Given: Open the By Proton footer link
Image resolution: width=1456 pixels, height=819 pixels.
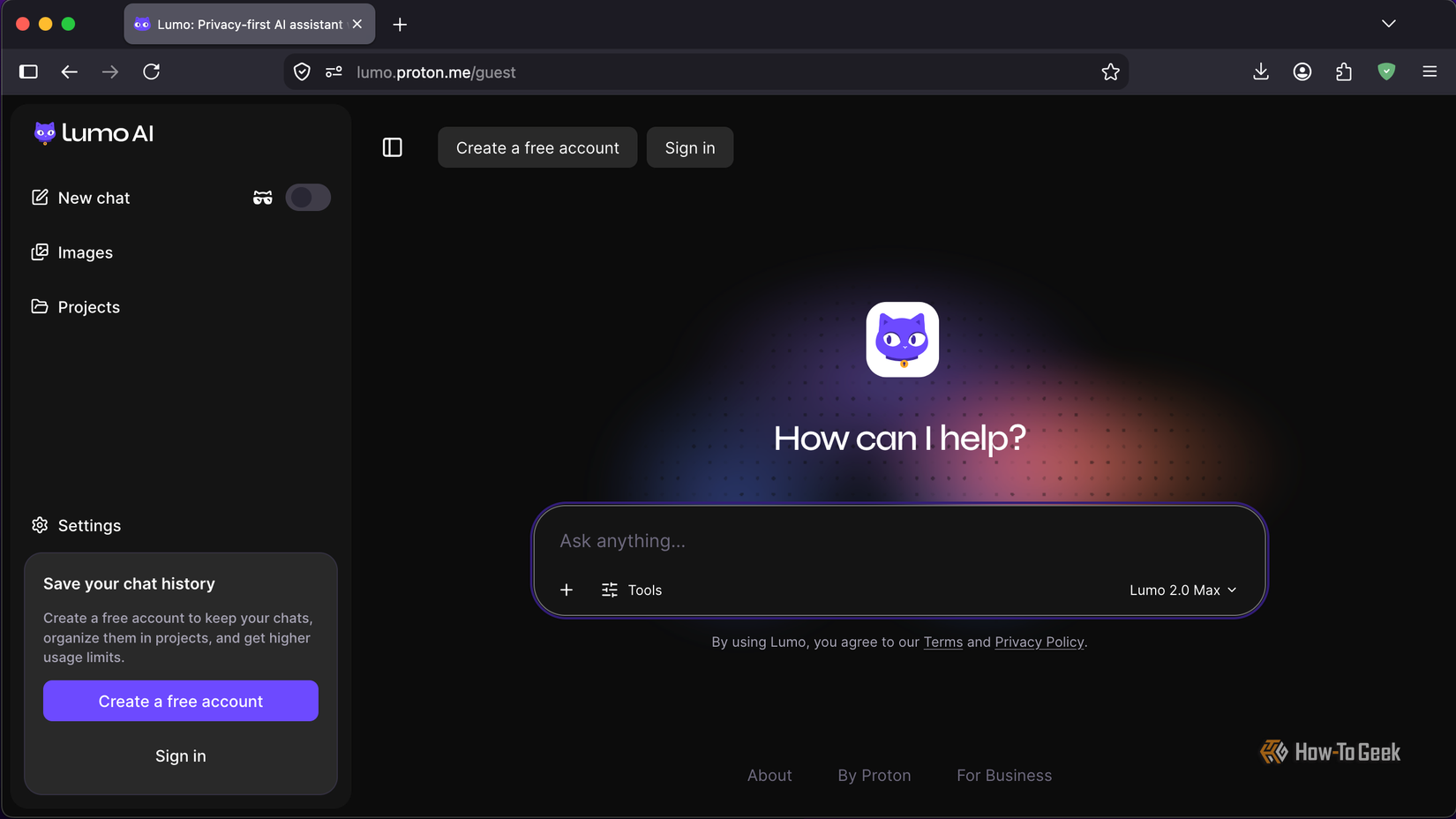Looking at the screenshot, I should click(874, 775).
